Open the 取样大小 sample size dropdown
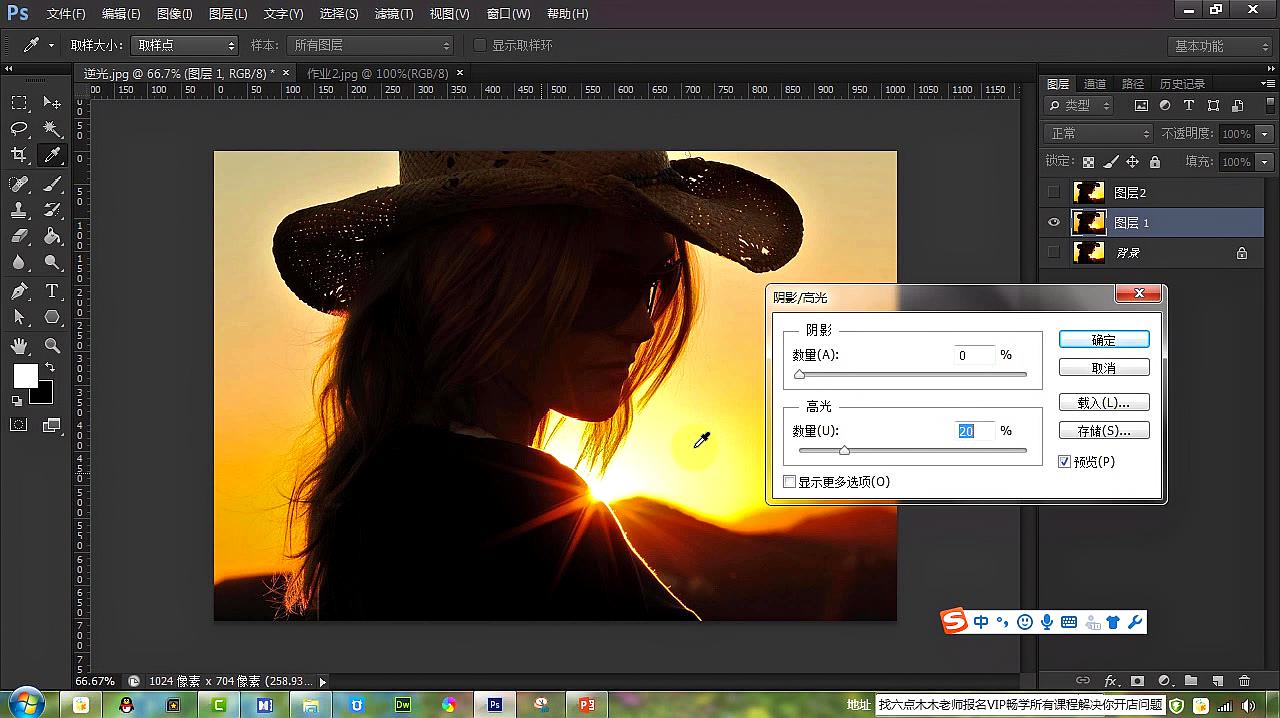Viewport: 1280px width, 718px height. pyautogui.click(x=186, y=46)
